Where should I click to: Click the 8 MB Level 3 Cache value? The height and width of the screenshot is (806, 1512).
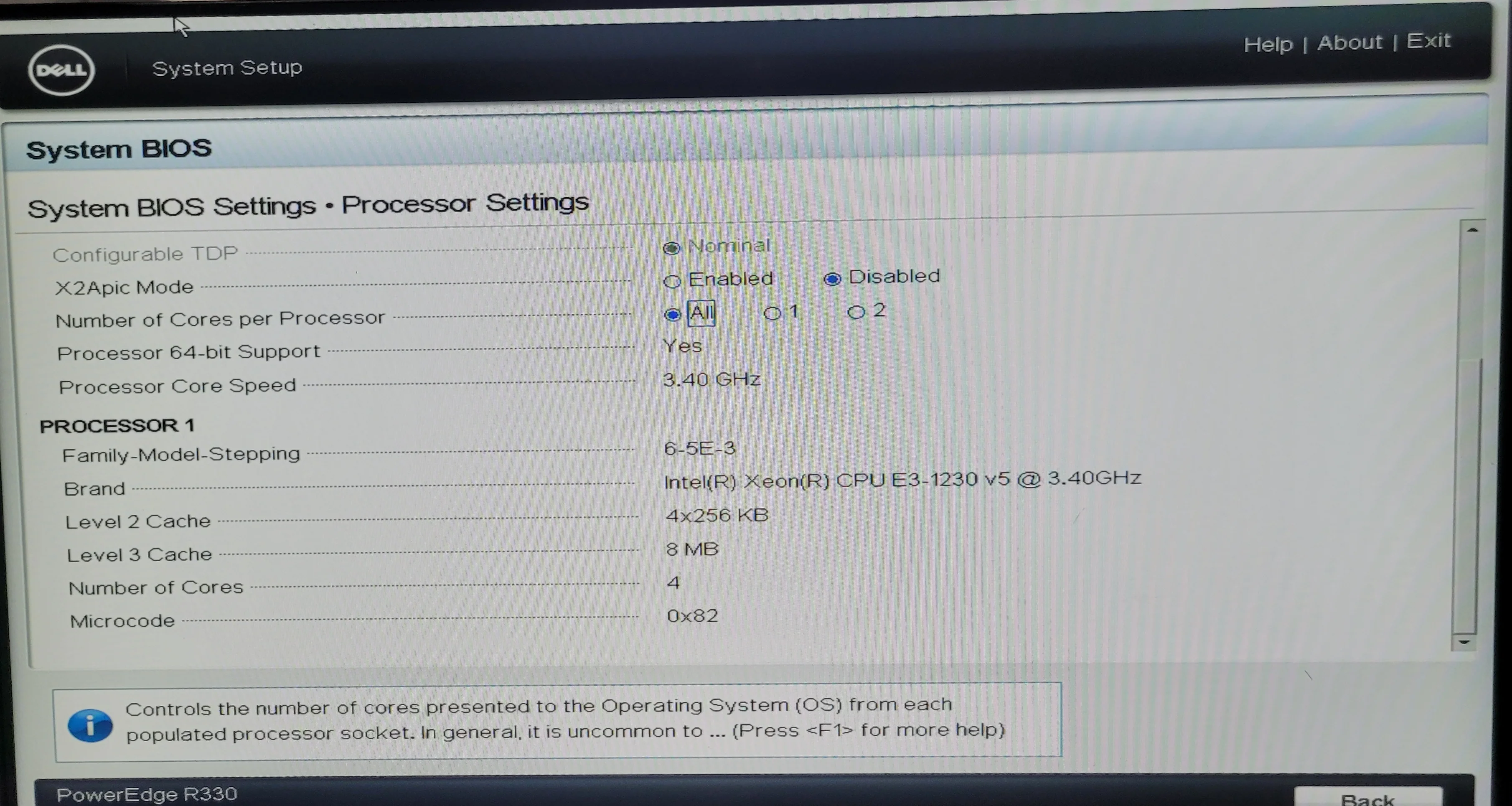(x=692, y=549)
